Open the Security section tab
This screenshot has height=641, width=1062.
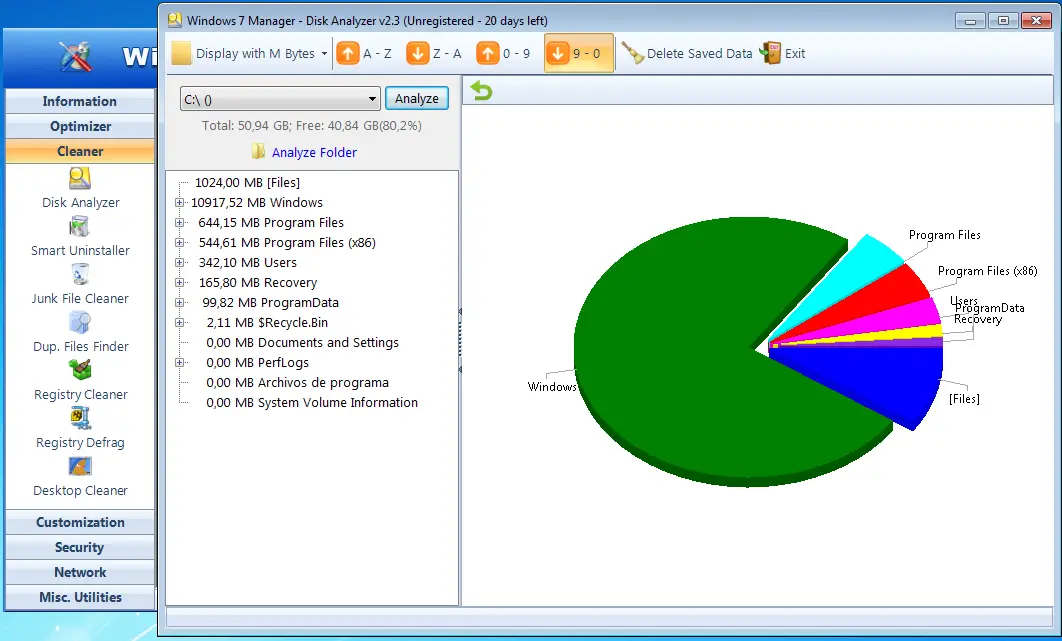80,547
